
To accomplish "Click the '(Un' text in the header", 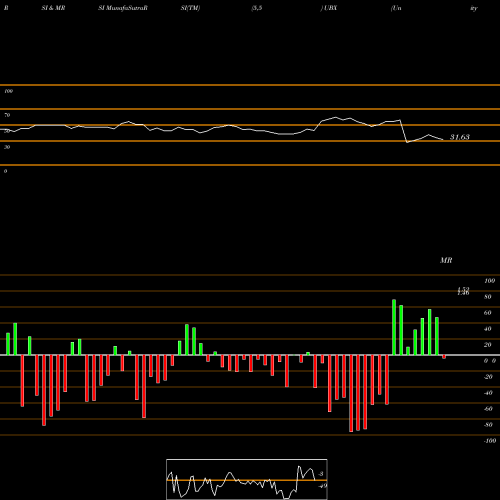I will click(x=396, y=8).
